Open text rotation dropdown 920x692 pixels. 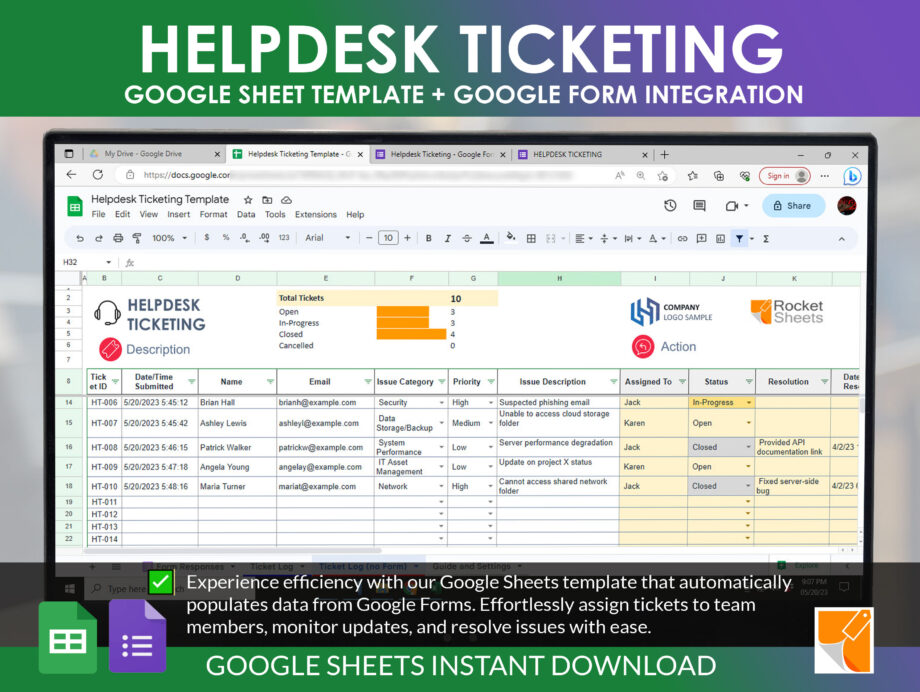pyautogui.click(x=657, y=238)
